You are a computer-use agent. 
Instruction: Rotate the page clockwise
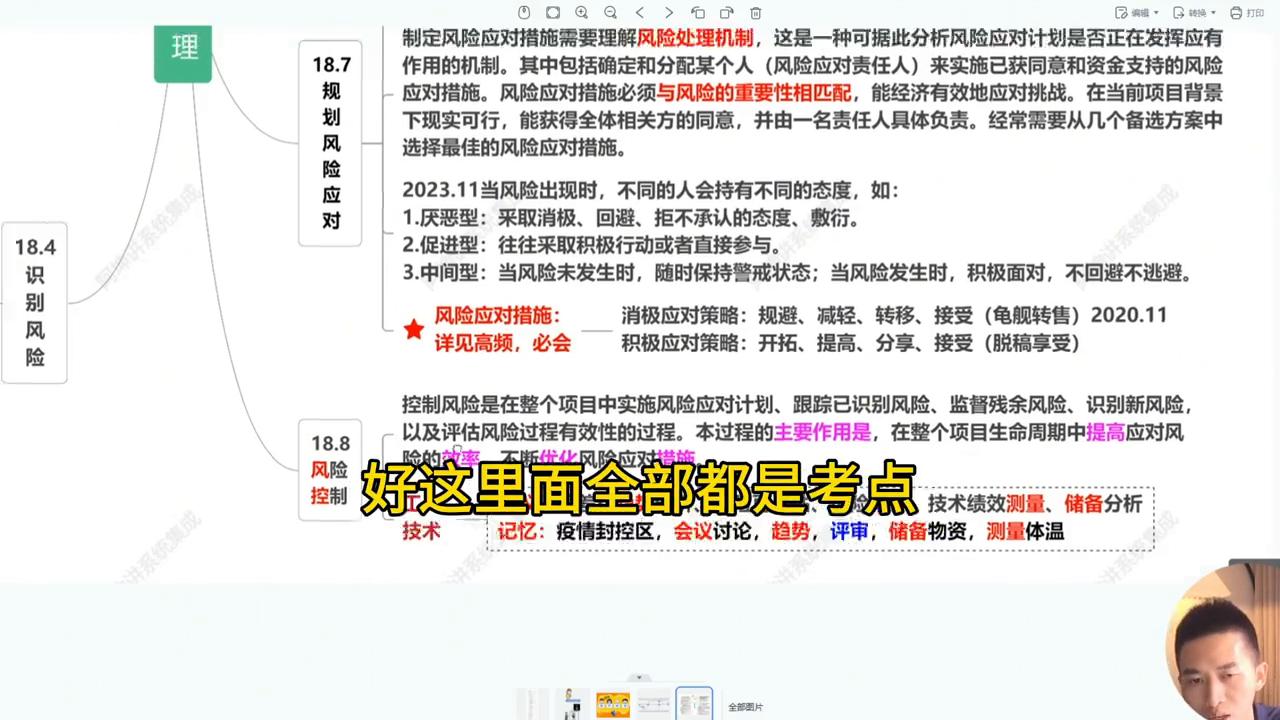(727, 13)
